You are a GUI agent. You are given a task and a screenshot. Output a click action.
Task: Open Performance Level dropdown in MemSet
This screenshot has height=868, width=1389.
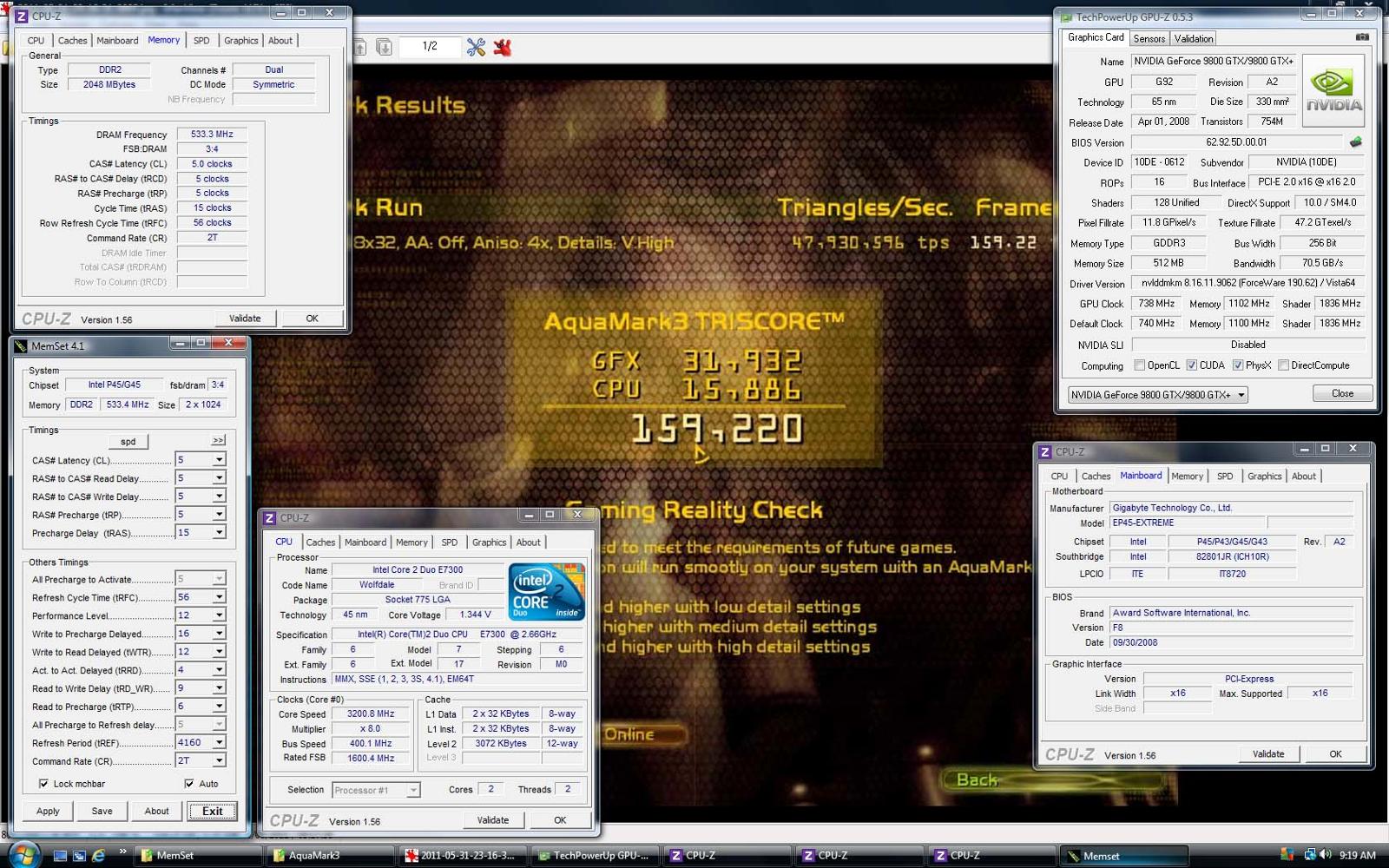pos(219,615)
